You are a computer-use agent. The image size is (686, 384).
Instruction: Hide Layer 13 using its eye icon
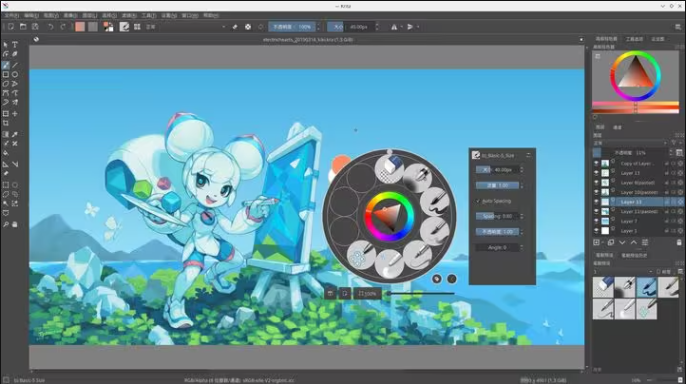point(596,173)
